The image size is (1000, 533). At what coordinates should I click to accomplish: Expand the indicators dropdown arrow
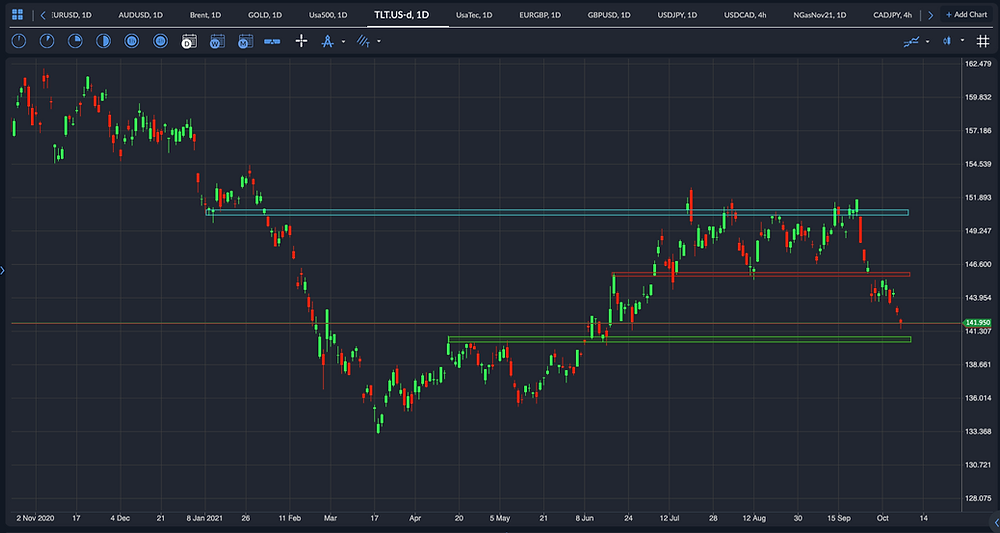pyautogui.click(x=927, y=41)
